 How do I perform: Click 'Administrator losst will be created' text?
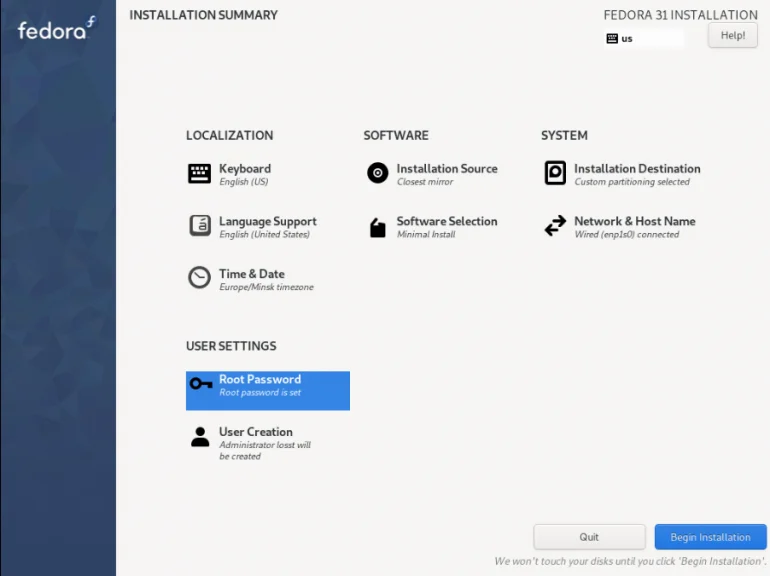pyautogui.click(x=265, y=450)
